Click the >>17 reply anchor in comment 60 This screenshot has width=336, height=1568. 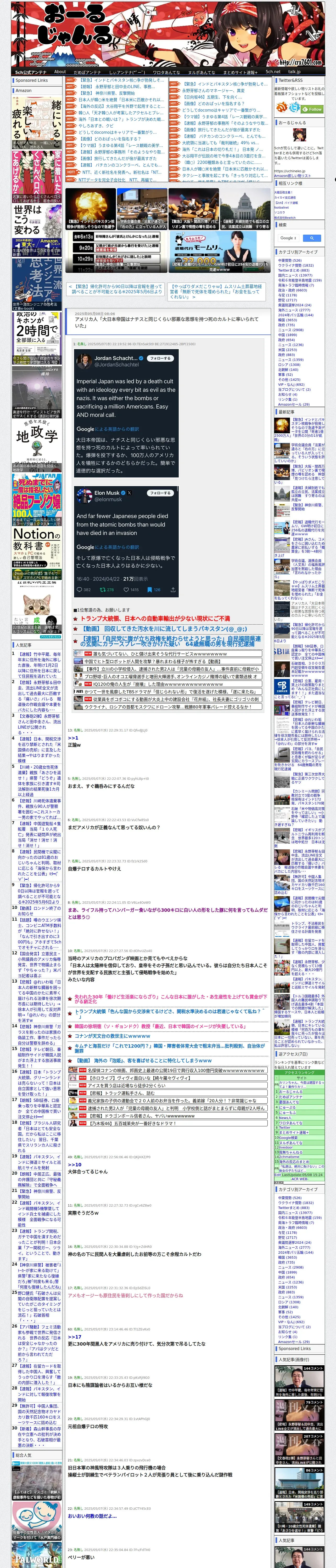coord(74,1337)
